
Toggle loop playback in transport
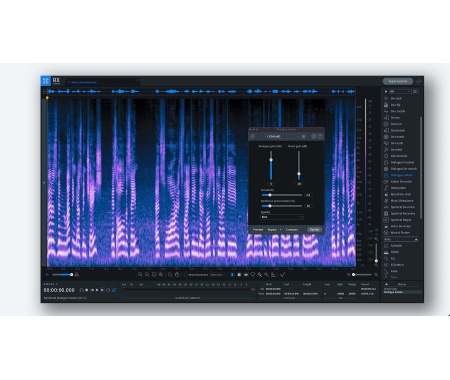(x=108, y=290)
